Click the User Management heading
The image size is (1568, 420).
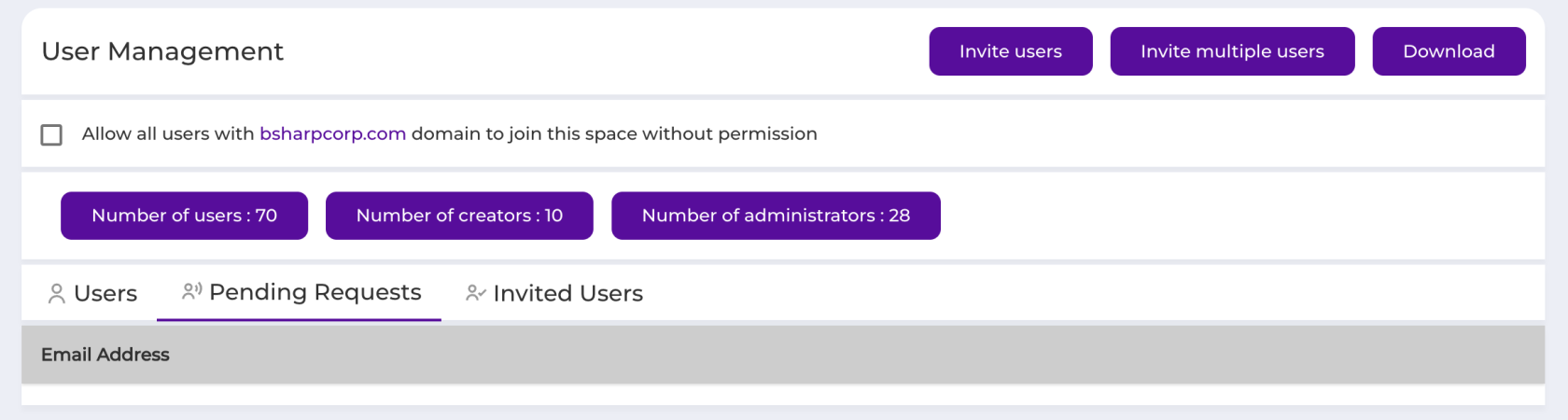(162, 51)
